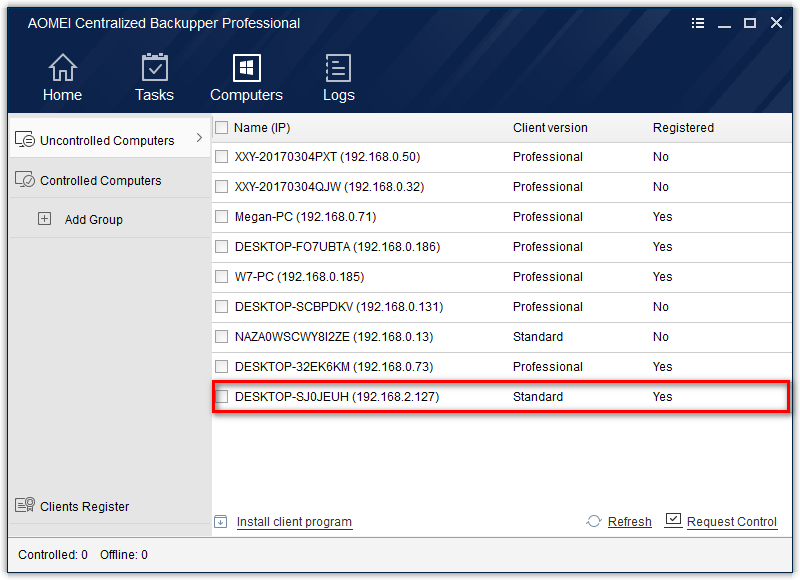
Task: Select row name DESKTOP-32EK6KM (192.168.0.73)
Action: (334, 367)
